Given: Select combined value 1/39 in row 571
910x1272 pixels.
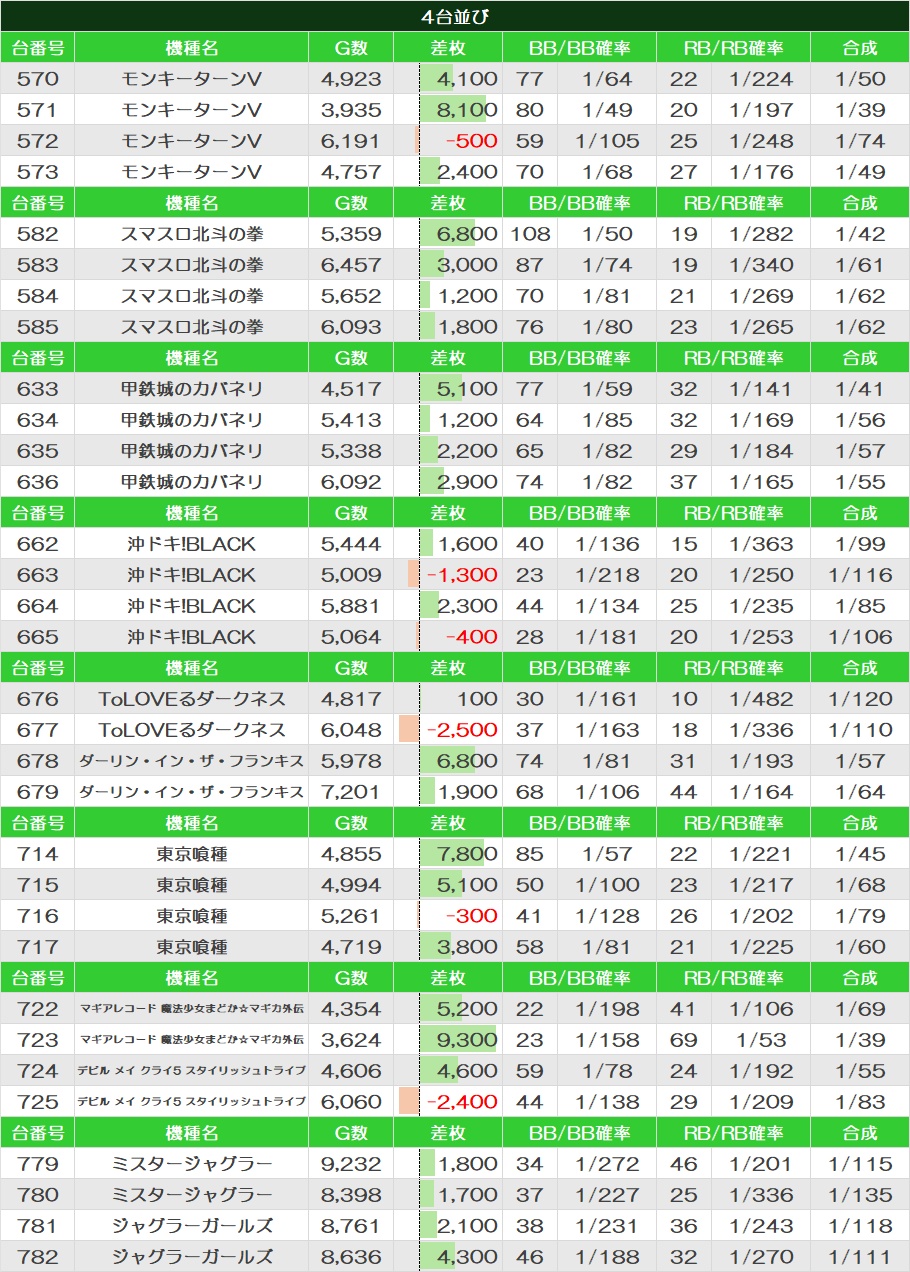Looking at the screenshot, I should tap(860, 110).
